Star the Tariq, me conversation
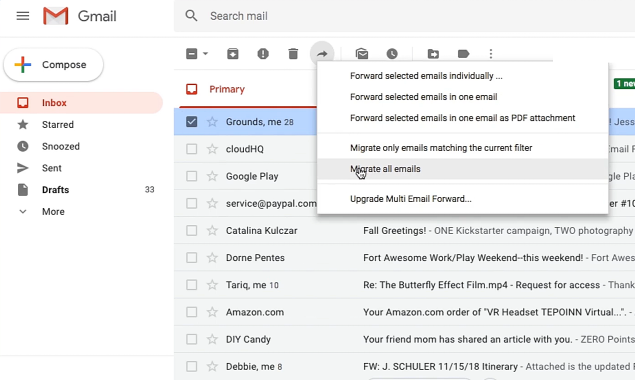Screen dimensions: 635x380 click(212, 285)
